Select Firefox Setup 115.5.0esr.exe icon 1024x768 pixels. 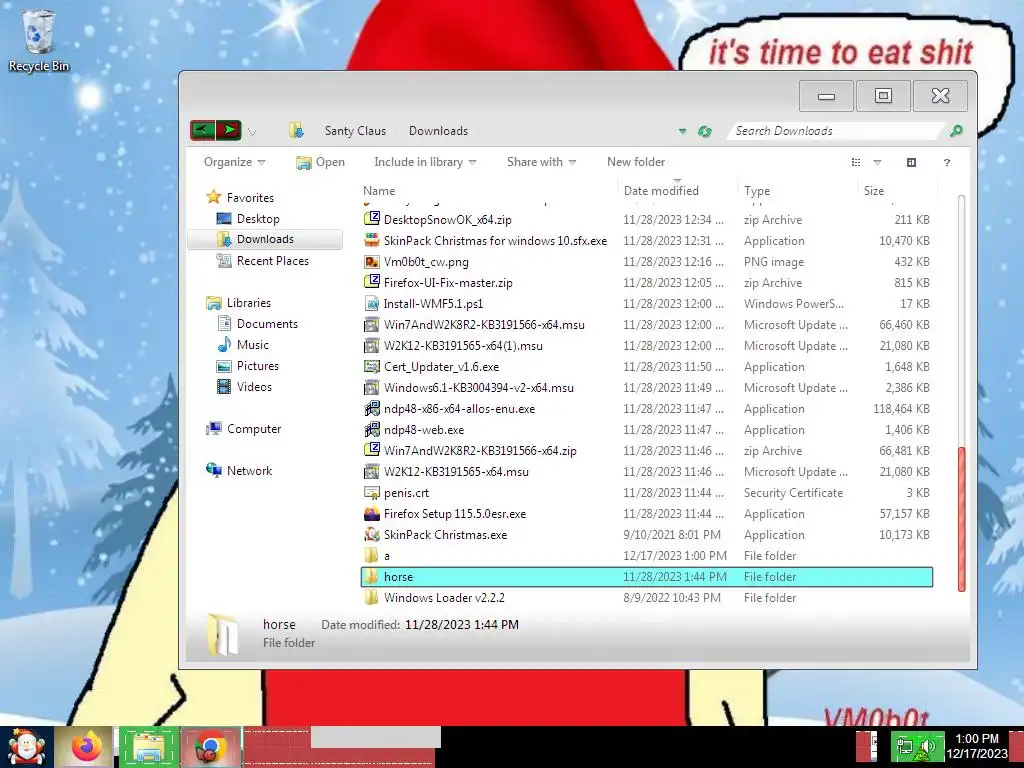pyautogui.click(x=372, y=513)
